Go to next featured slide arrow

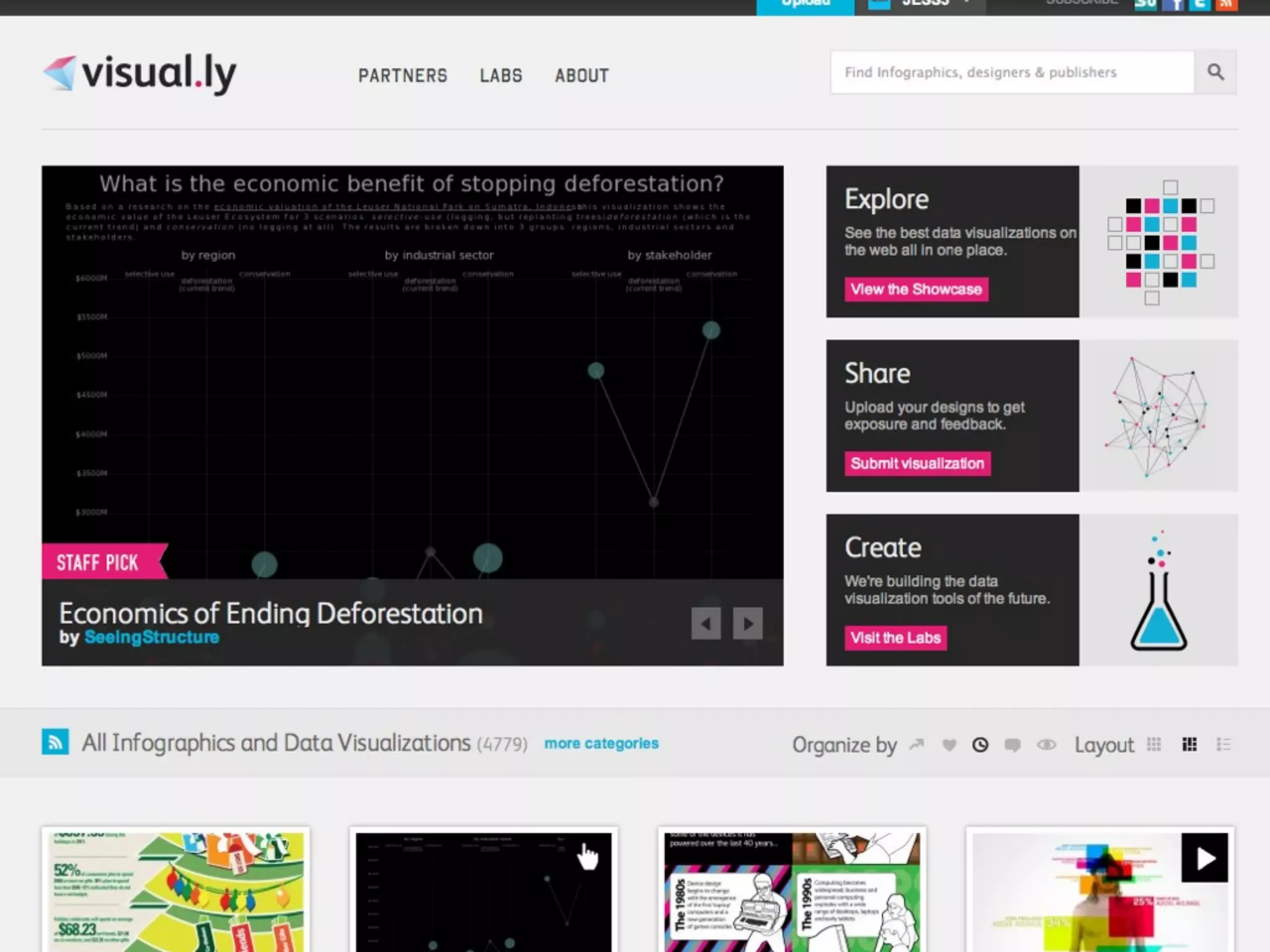coord(748,624)
